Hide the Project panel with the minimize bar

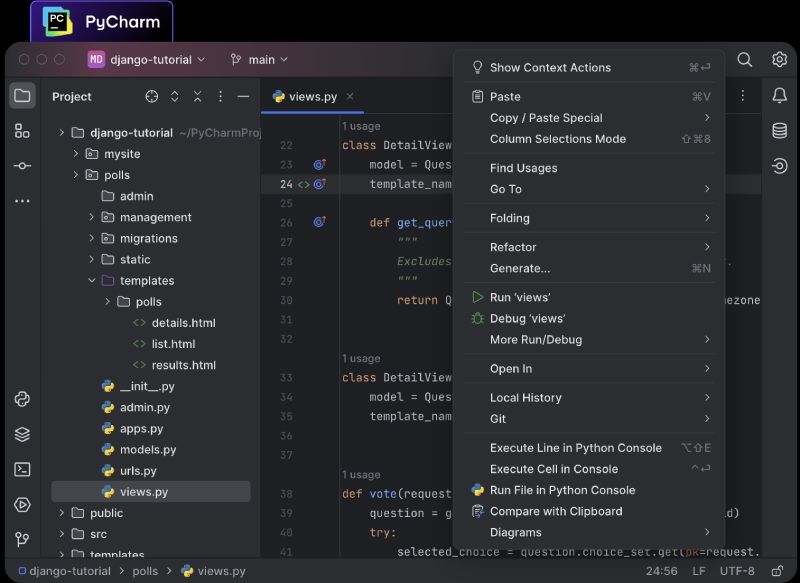point(243,96)
